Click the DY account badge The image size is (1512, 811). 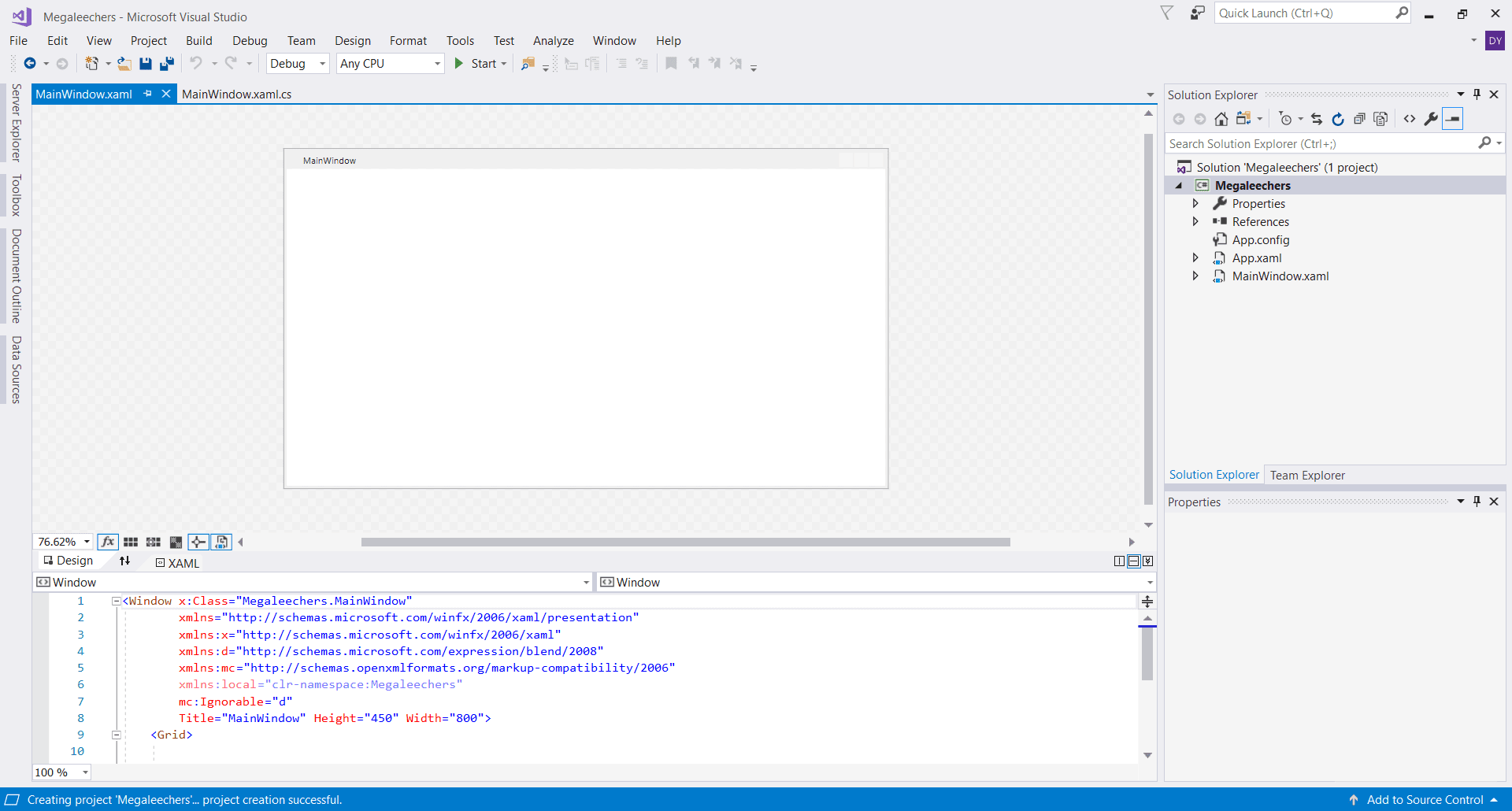[x=1495, y=41]
